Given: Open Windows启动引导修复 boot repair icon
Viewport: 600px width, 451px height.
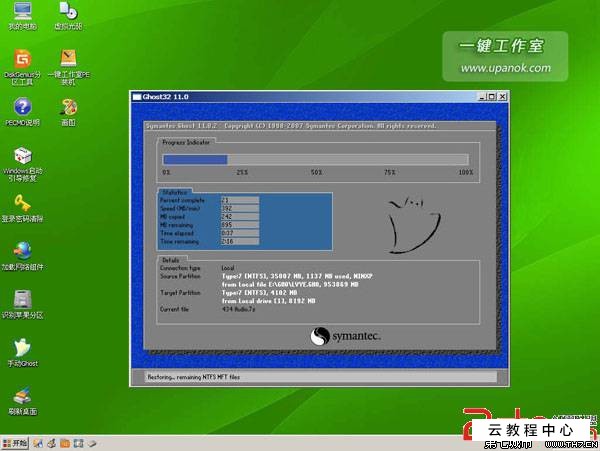Looking at the screenshot, I should 21,156.
